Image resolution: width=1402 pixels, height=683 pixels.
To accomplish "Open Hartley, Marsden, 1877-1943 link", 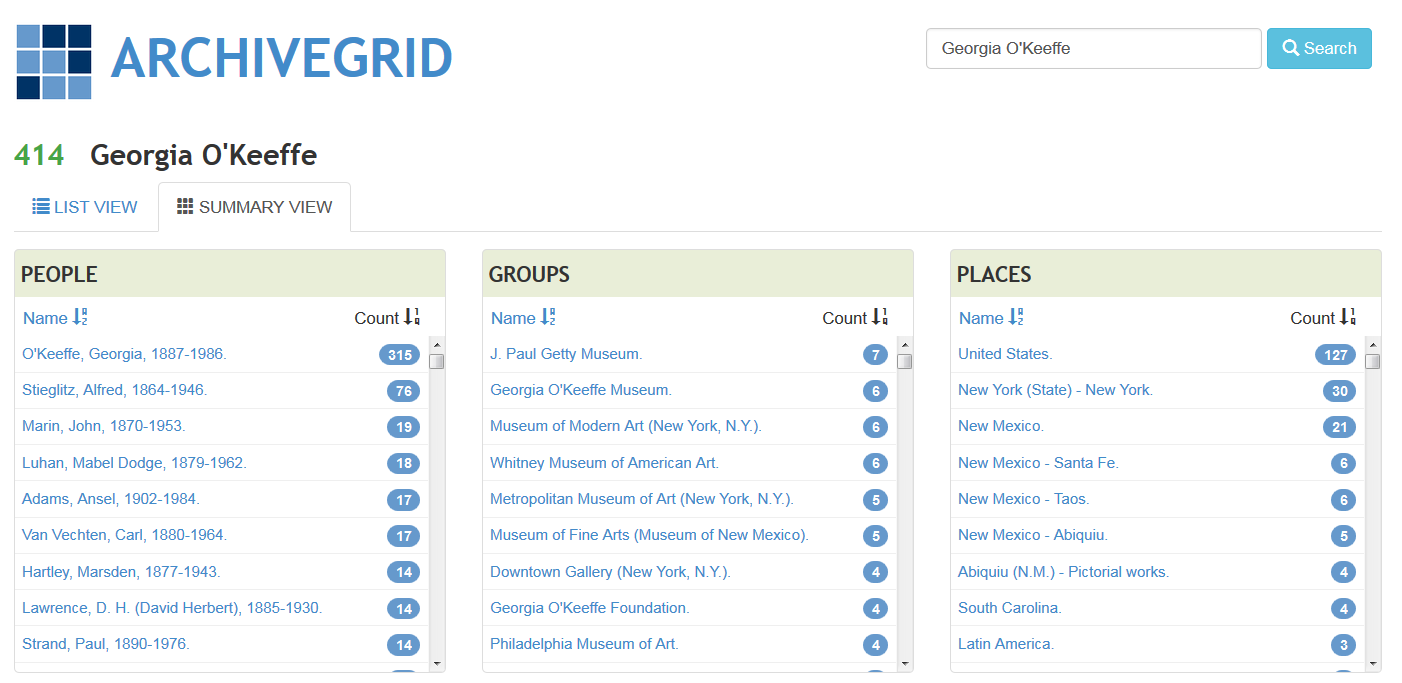I will coord(121,572).
